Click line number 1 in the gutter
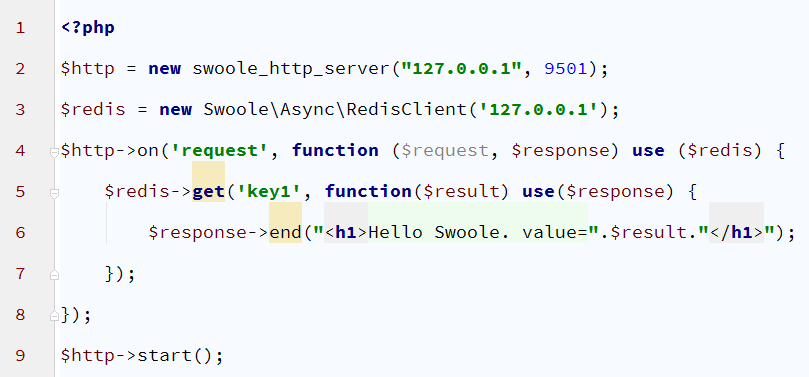Screen dimensions: 809x377 tap(20, 28)
